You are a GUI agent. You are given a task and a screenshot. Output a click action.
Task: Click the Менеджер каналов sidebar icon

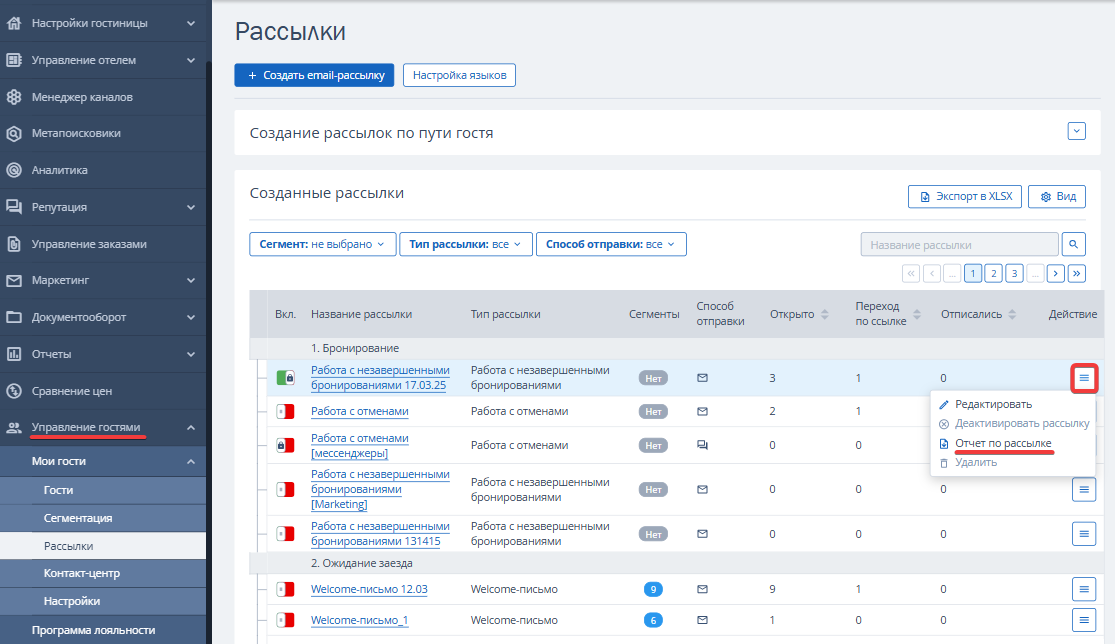(x=14, y=97)
